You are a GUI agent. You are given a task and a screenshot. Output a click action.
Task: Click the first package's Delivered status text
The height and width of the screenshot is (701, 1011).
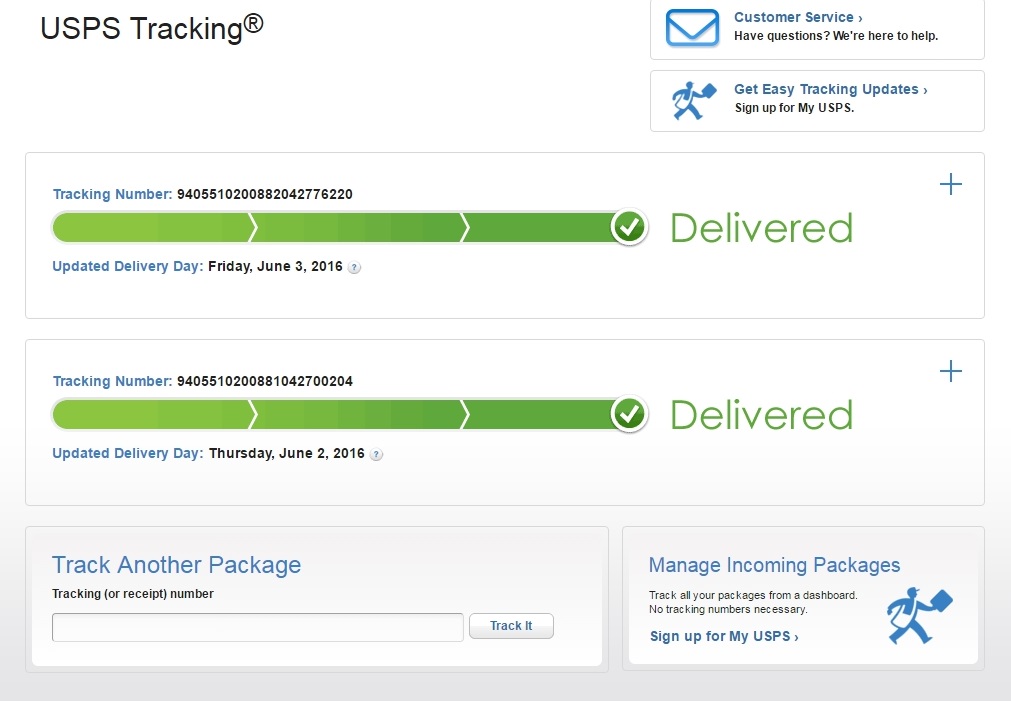pyautogui.click(x=761, y=229)
